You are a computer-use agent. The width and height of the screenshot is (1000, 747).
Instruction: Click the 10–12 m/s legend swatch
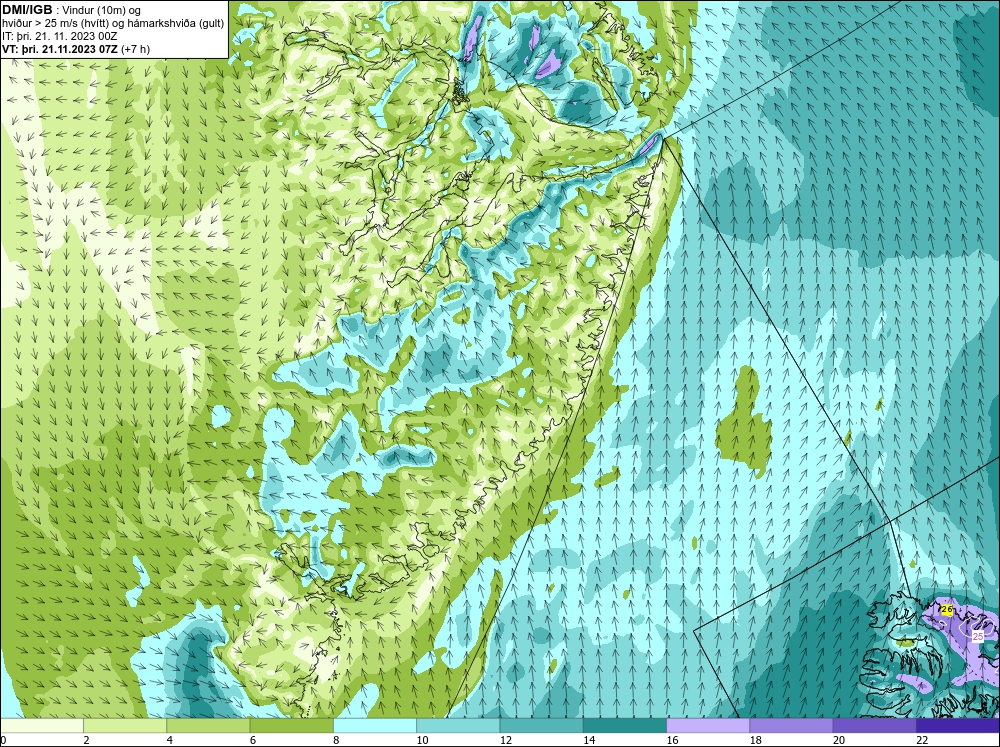pos(458,725)
